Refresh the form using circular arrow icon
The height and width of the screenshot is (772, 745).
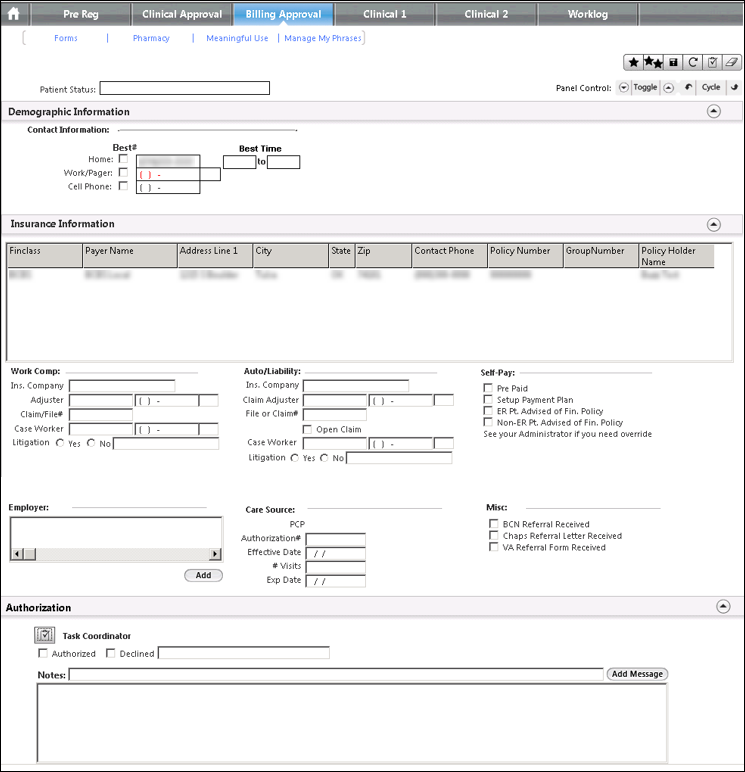click(x=693, y=63)
